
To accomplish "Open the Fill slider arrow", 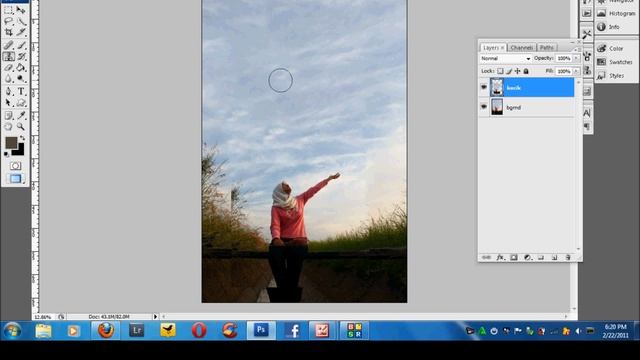I will pos(576,71).
